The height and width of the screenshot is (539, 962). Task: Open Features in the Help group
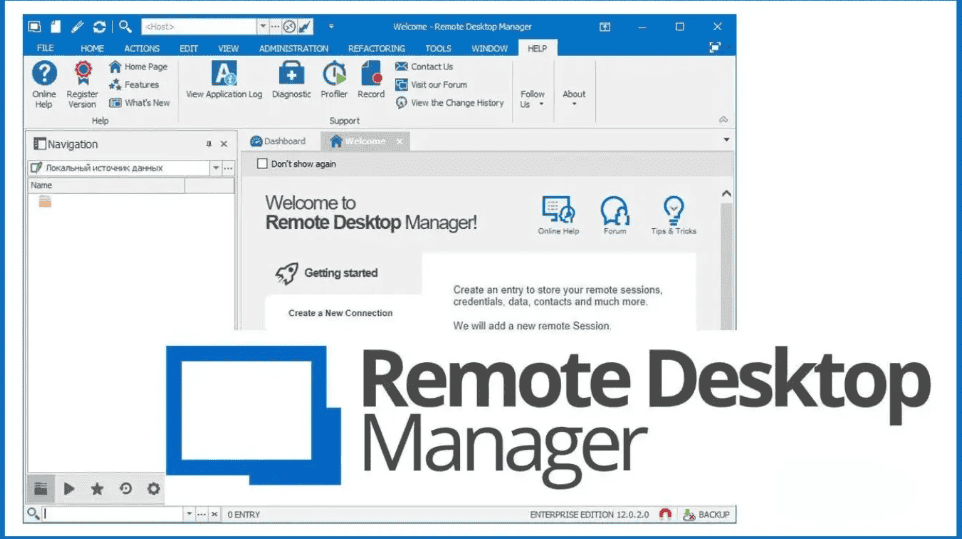(x=134, y=85)
